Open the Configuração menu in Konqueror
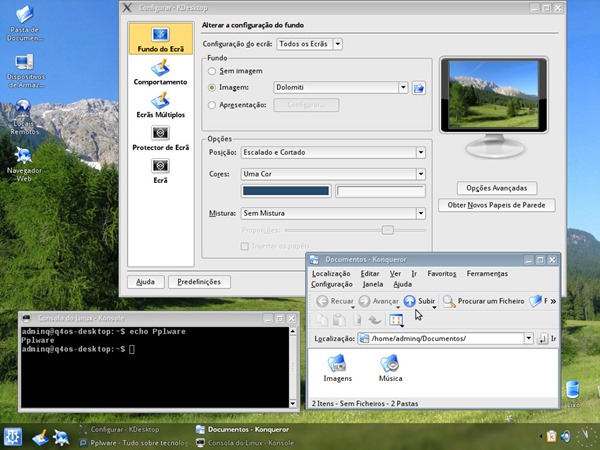The image size is (600, 450). click(332, 284)
